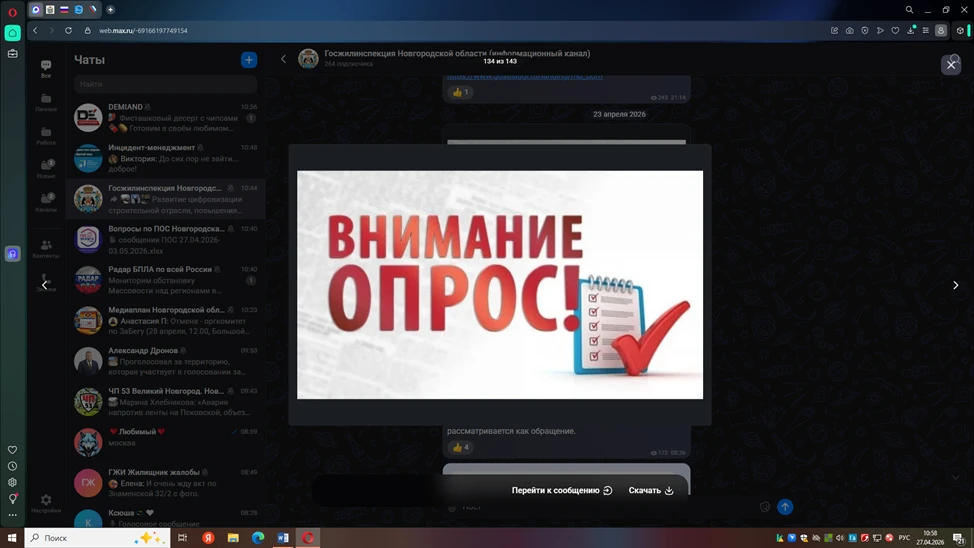Add a new browser tab
The image size is (974, 548).
(x=111, y=9)
